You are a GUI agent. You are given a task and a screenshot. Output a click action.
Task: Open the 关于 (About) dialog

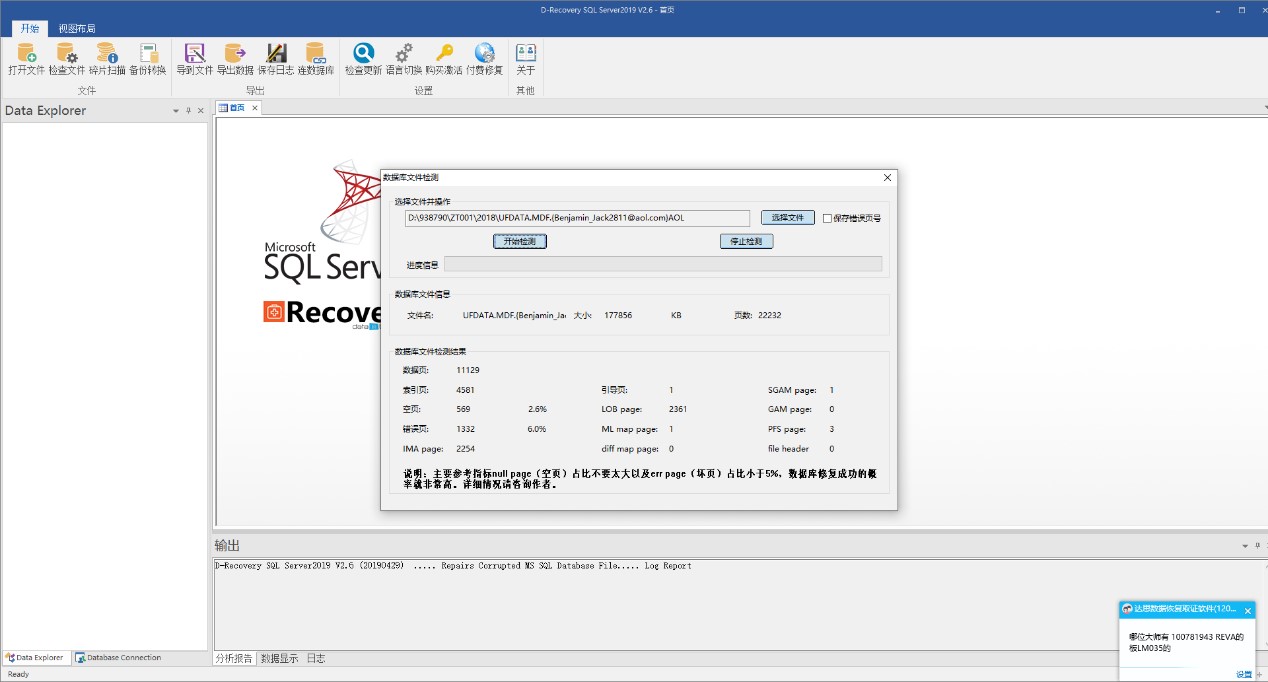click(526, 60)
